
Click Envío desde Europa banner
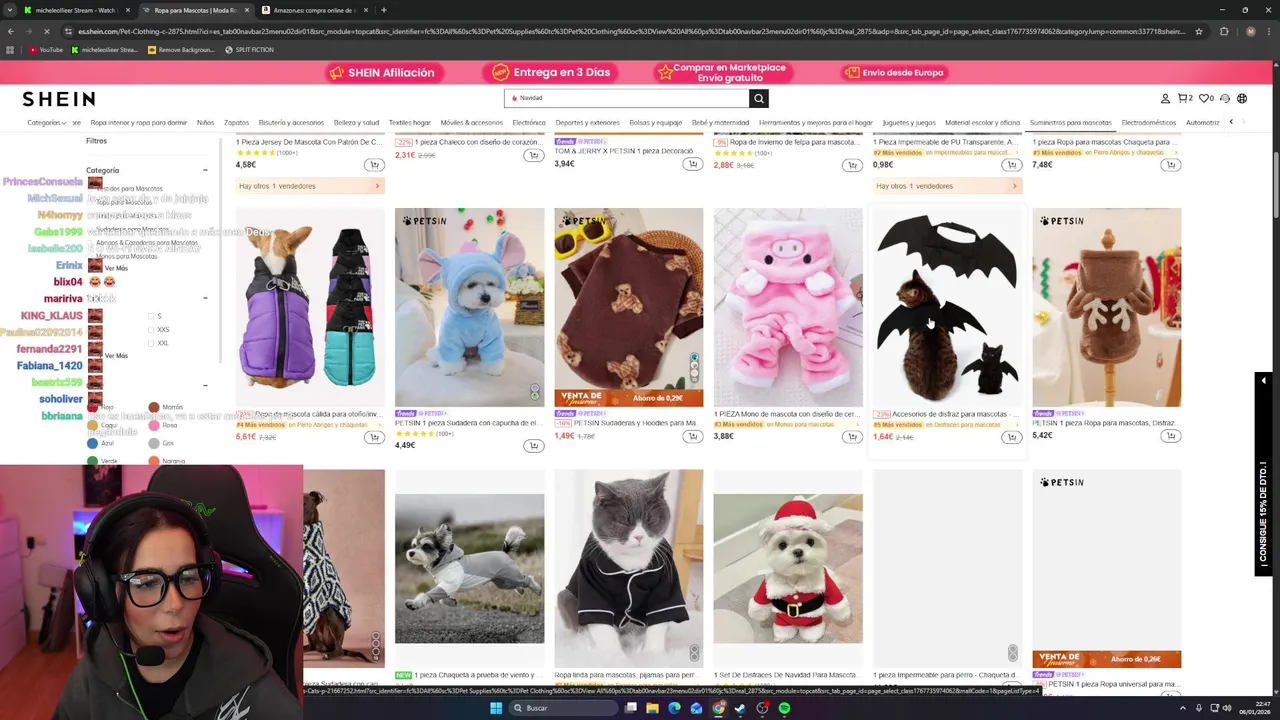pyautogui.click(x=894, y=72)
